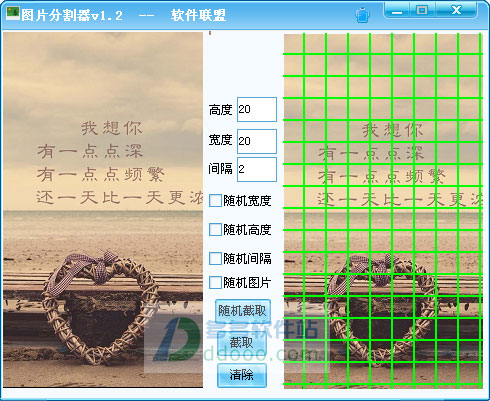Close the 图片分割器 window

[x=456, y=10]
